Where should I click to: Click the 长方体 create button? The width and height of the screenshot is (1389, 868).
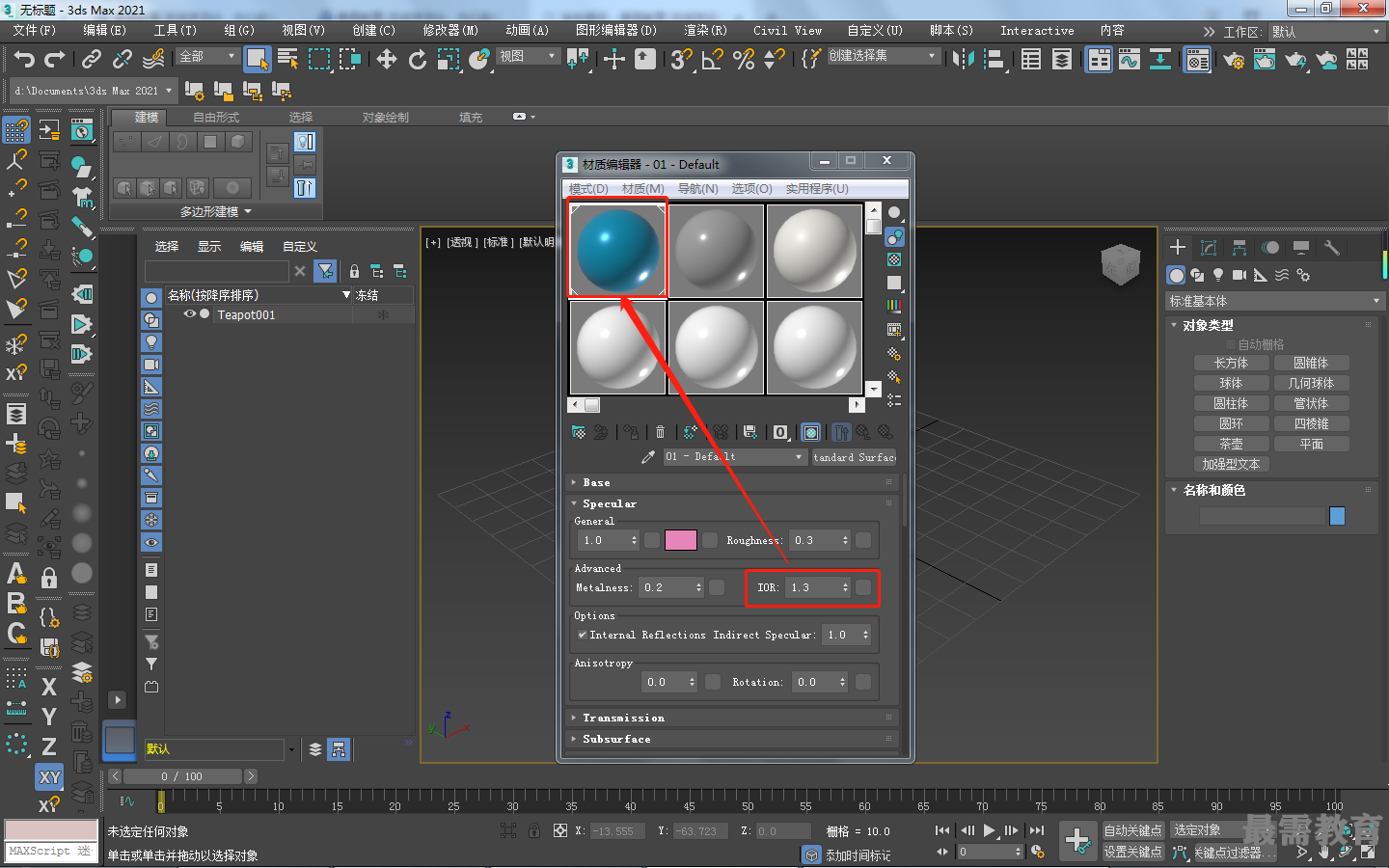point(1231,363)
